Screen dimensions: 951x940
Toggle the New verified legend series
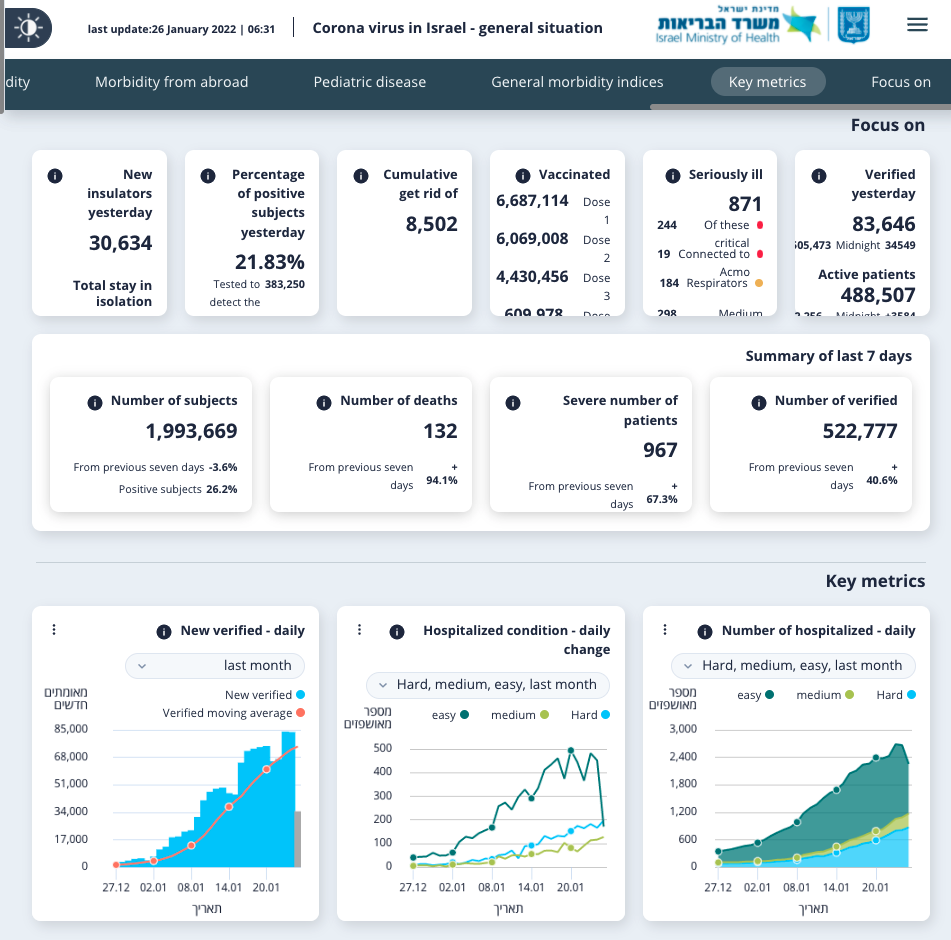265,695
